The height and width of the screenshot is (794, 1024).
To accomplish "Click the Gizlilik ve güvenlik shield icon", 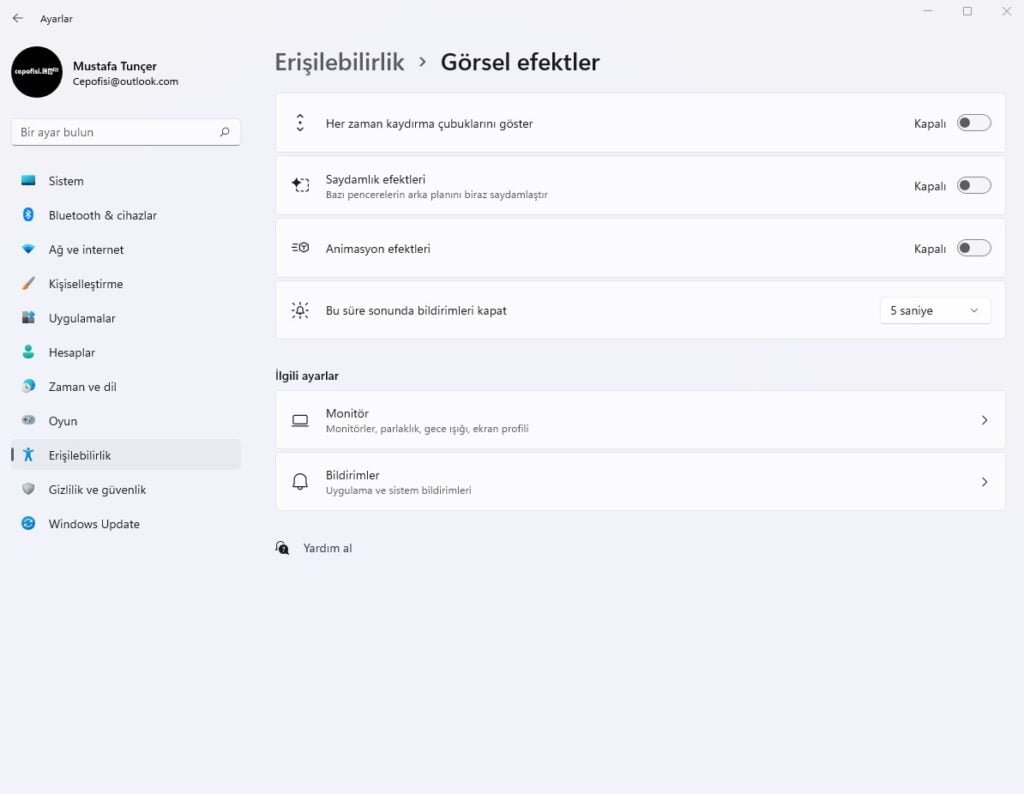I will point(28,489).
